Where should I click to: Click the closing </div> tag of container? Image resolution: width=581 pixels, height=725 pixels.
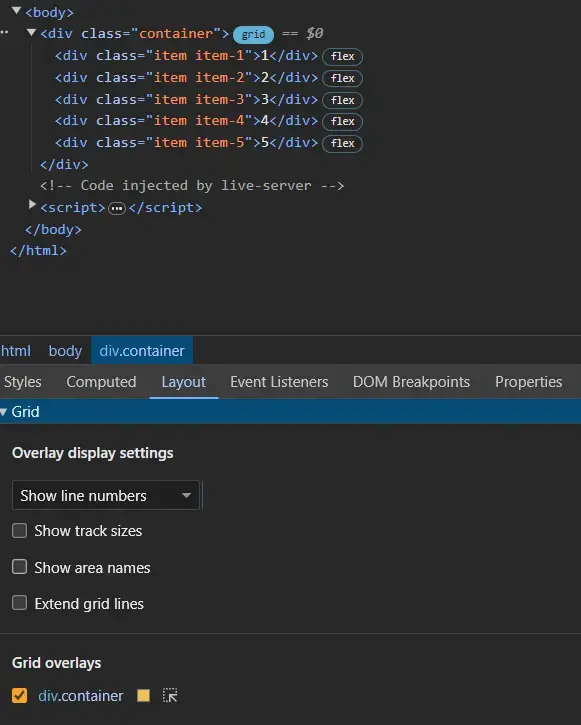tap(64, 165)
